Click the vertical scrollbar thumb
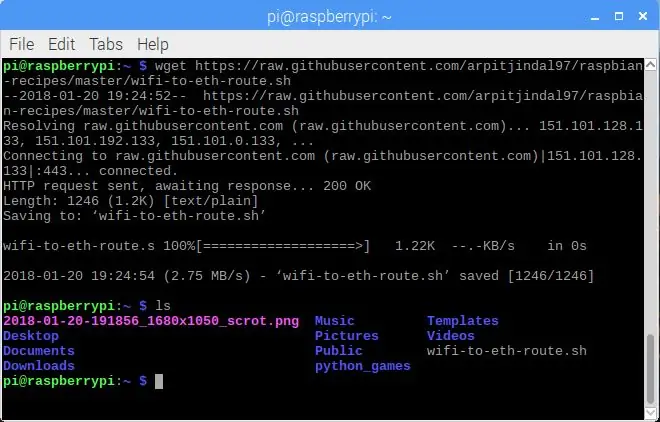This screenshot has width=660, height=422. [x=651, y=370]
